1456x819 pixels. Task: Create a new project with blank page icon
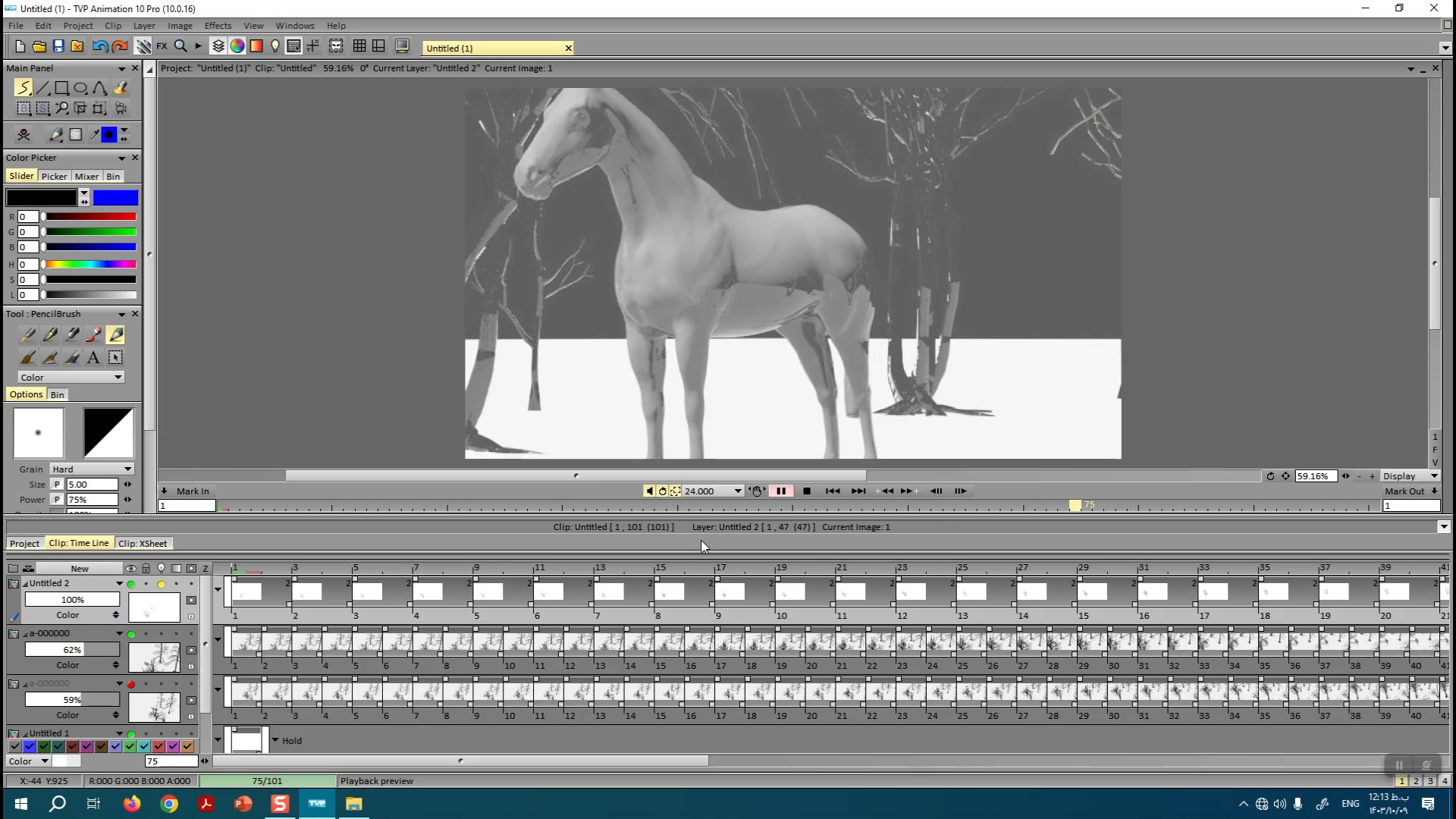[20, 46]
